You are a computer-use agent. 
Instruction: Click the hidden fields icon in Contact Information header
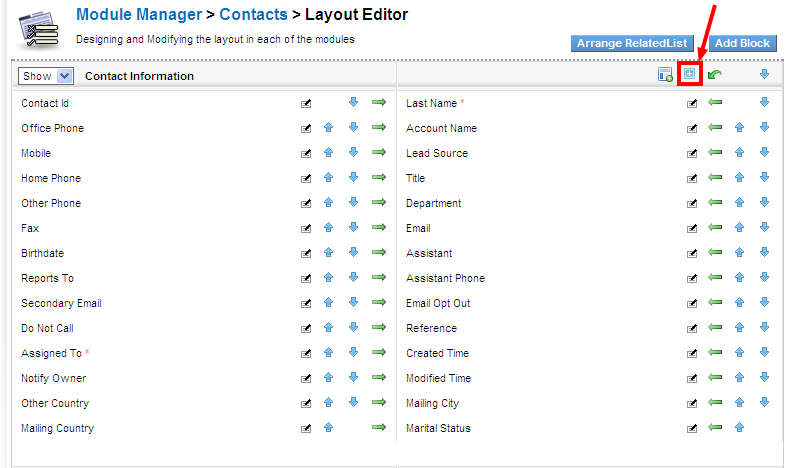(x=689, y=75)
